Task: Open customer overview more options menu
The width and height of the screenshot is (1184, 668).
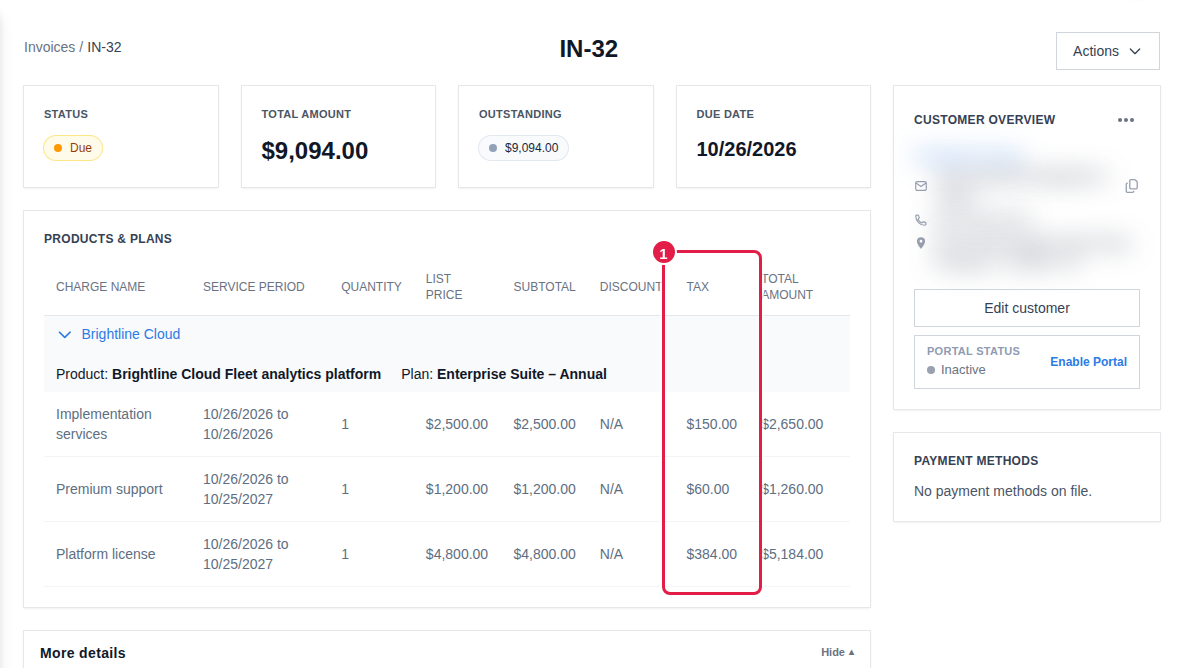Action: point(1126,120)
